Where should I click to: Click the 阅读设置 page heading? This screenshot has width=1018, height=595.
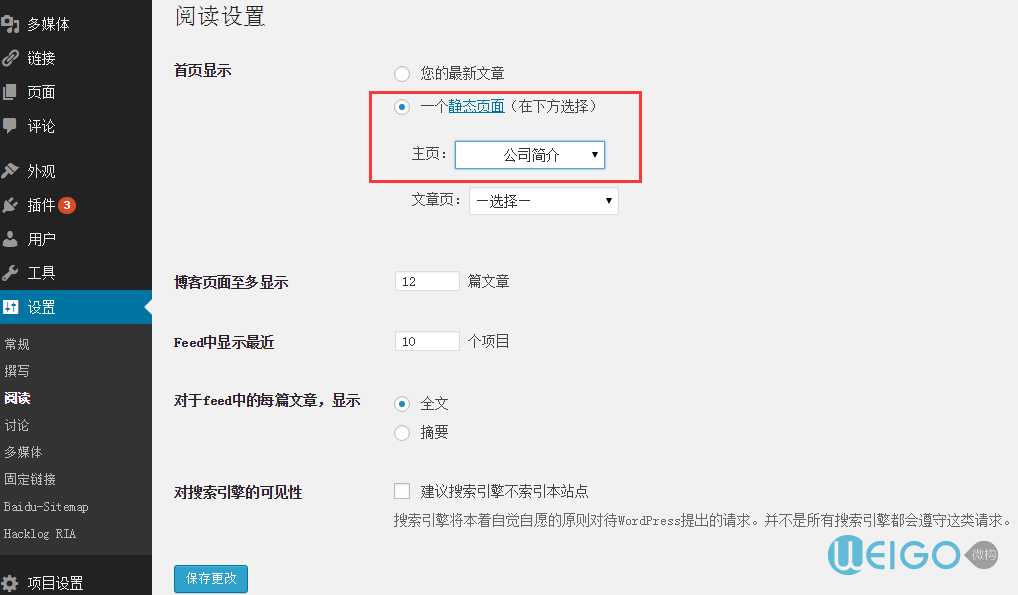219,16
